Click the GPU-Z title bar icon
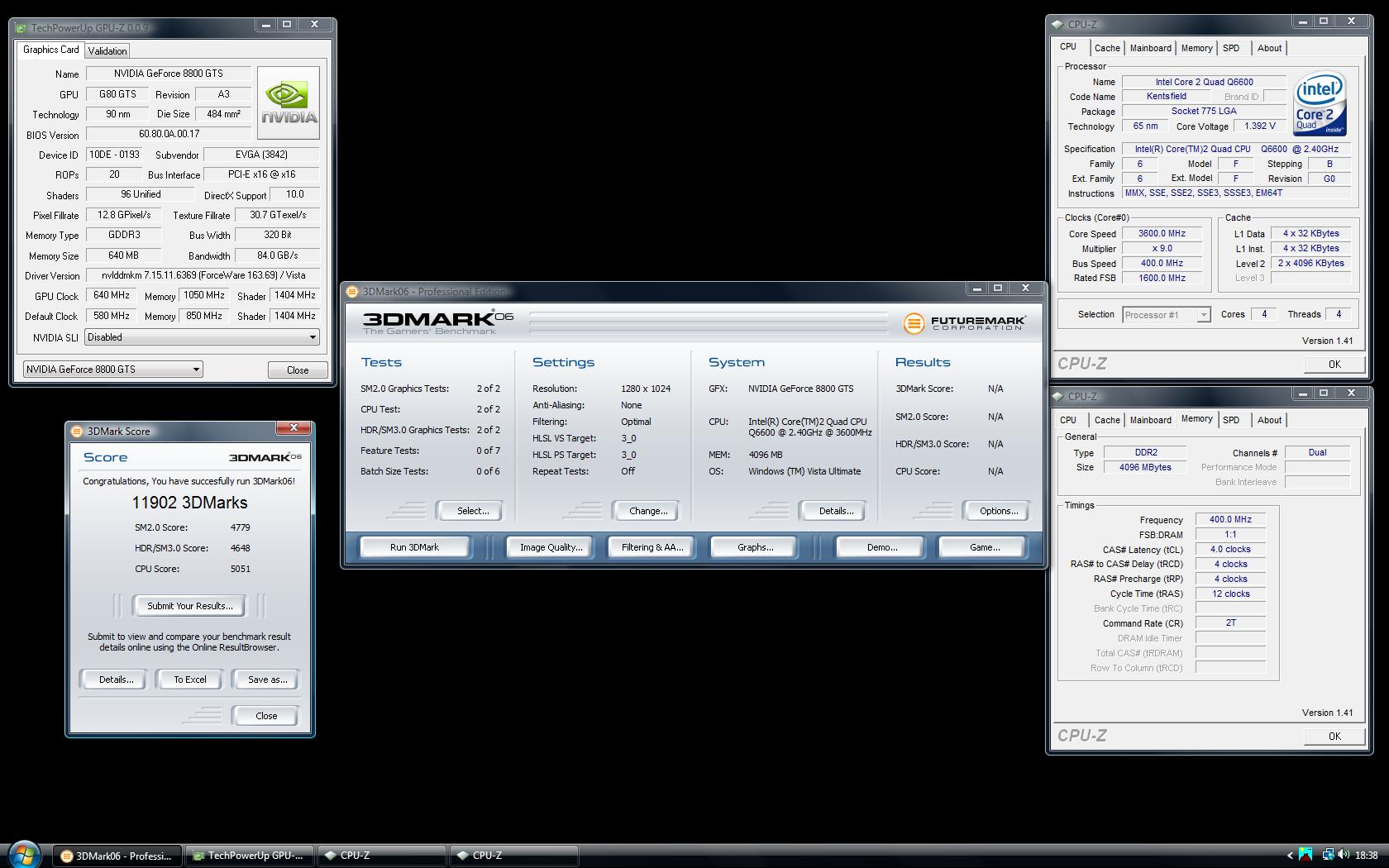This screenshot has width=1389, height=868. 21,27
